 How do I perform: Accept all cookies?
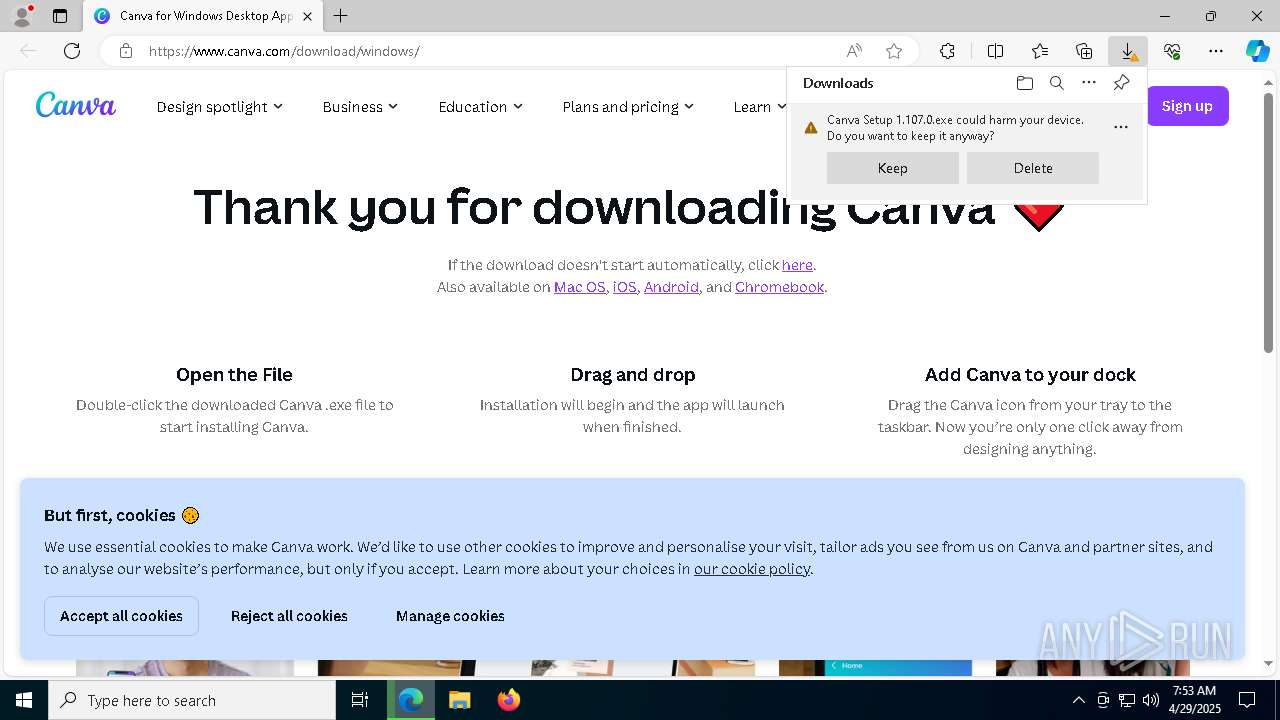coord(121,616)
